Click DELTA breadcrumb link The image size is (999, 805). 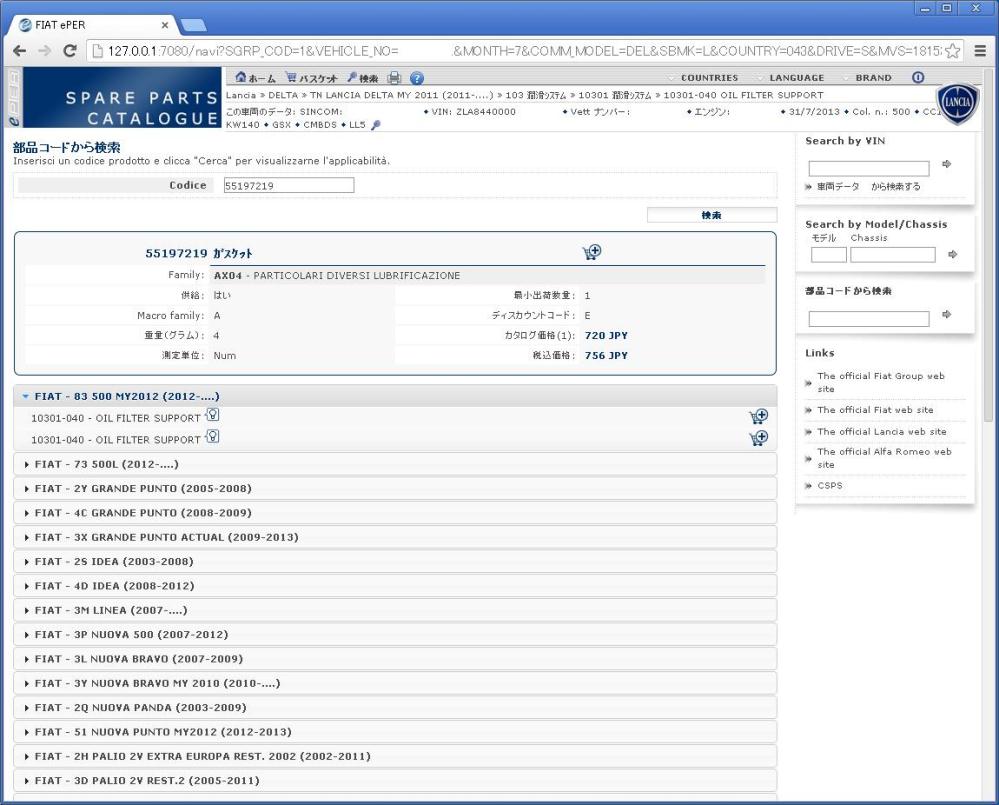point(283,95)
